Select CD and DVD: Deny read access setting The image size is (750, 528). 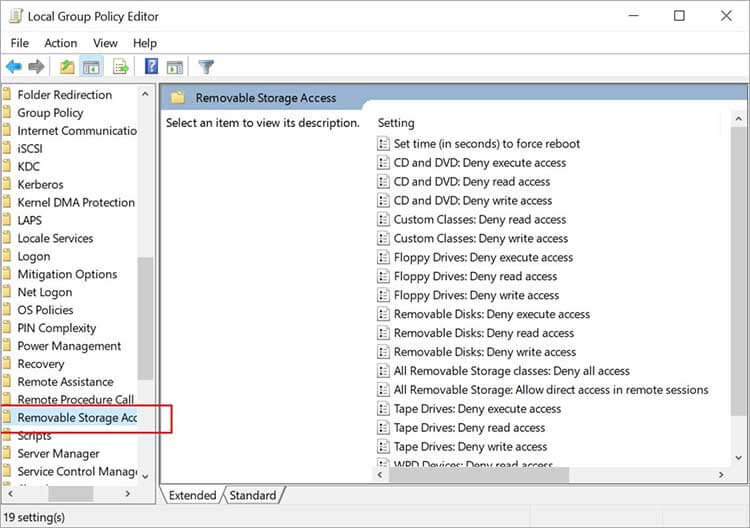point(472,182)
